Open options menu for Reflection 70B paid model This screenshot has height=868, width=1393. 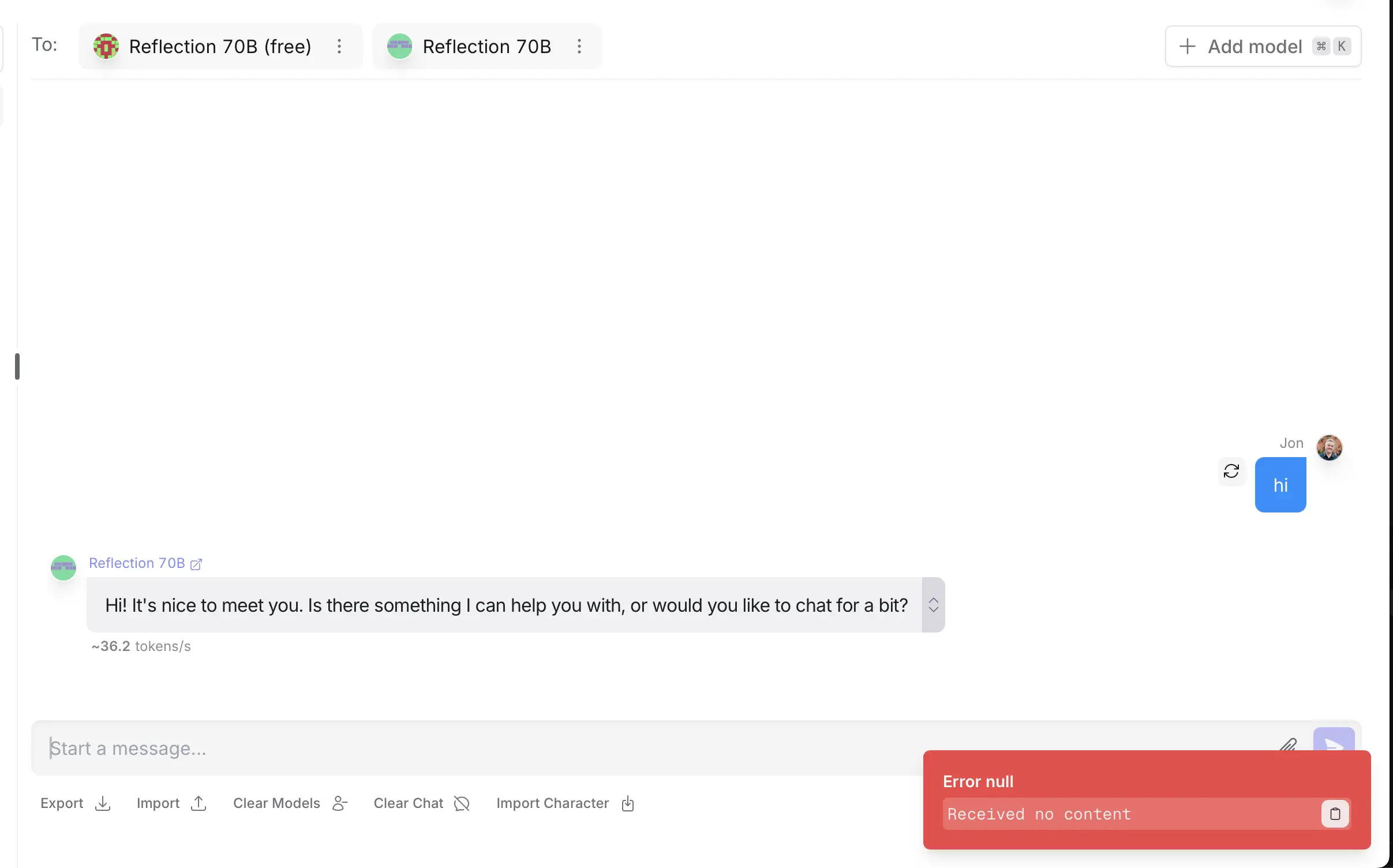tap(579, 46)
